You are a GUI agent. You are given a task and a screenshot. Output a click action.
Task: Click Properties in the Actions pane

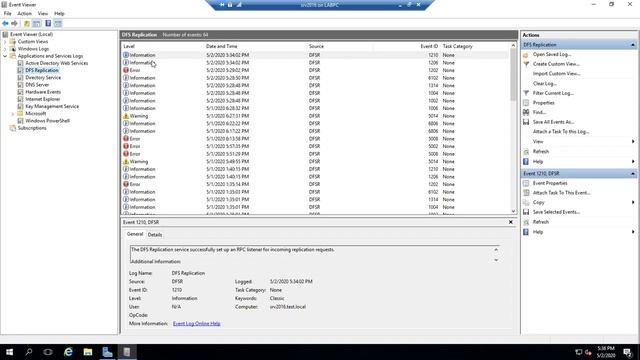(x=543, y=103)
